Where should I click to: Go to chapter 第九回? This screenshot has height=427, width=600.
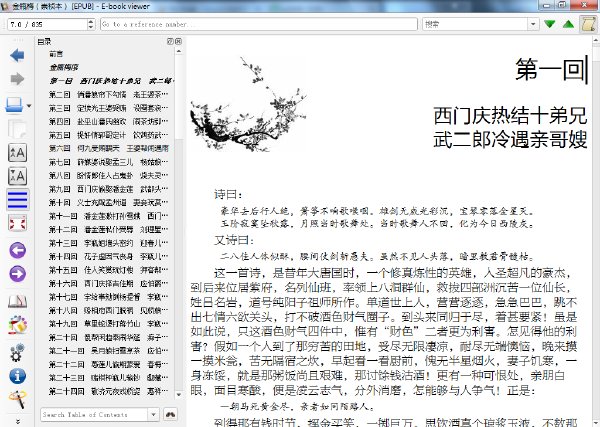click(108, 189)
